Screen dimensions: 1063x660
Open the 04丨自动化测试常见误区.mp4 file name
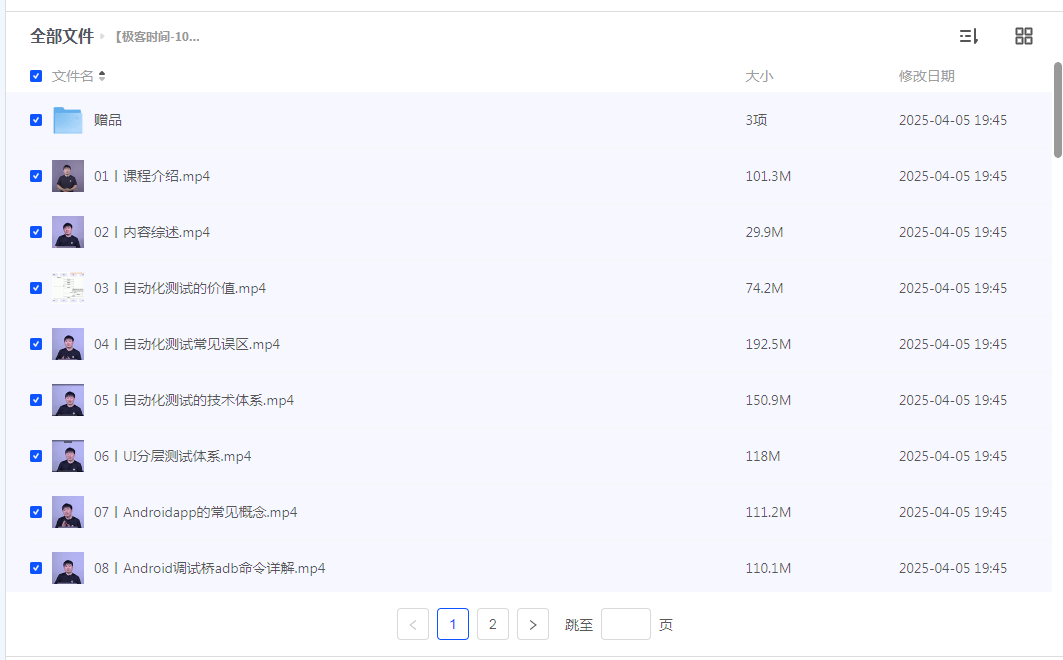tap(187, 344)
